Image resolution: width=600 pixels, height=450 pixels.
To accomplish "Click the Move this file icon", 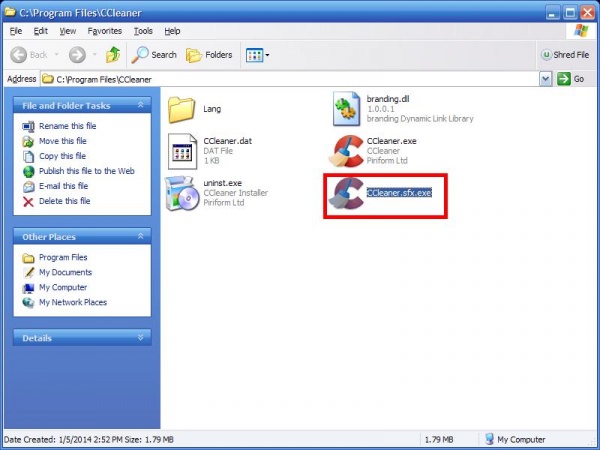I will tap(28, 142).
